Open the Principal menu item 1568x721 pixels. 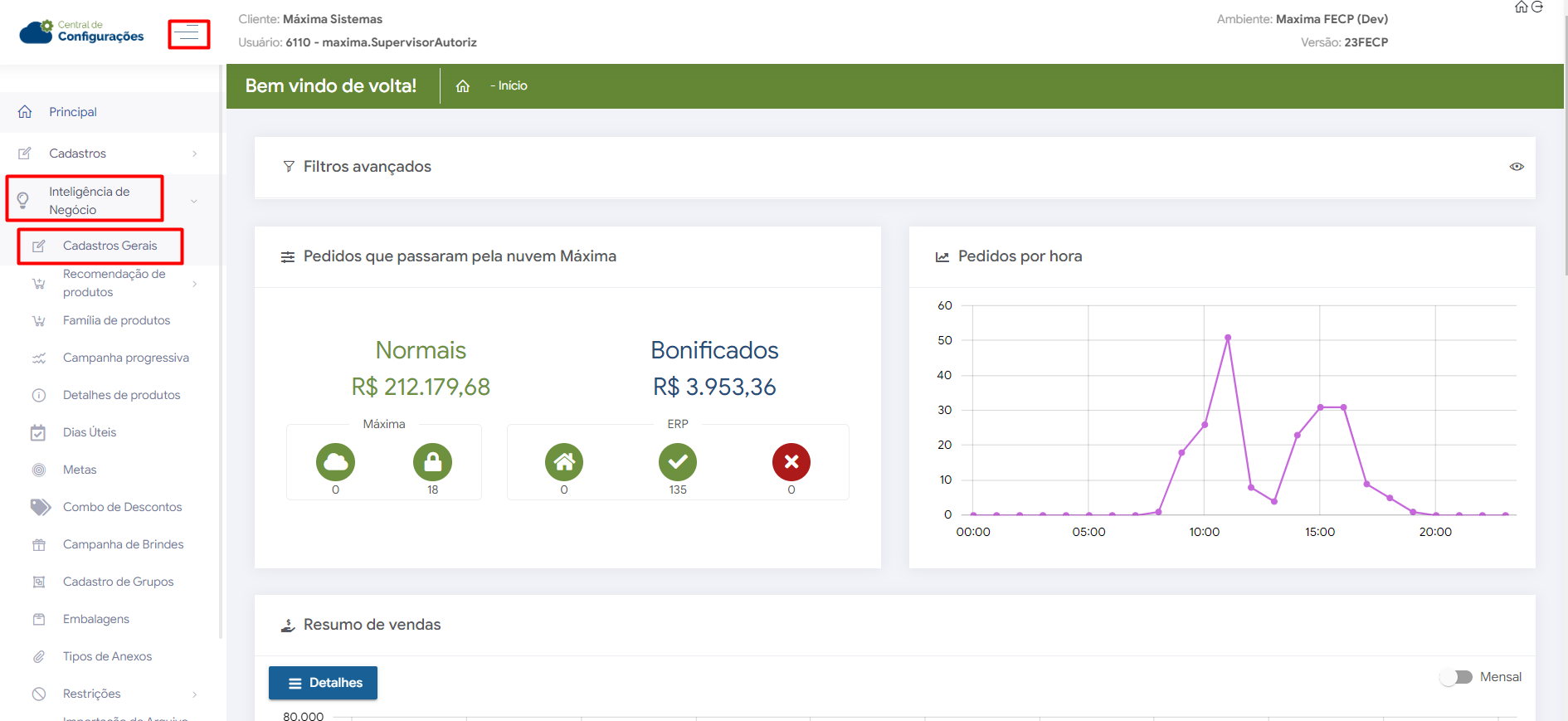tap(73, 112)
